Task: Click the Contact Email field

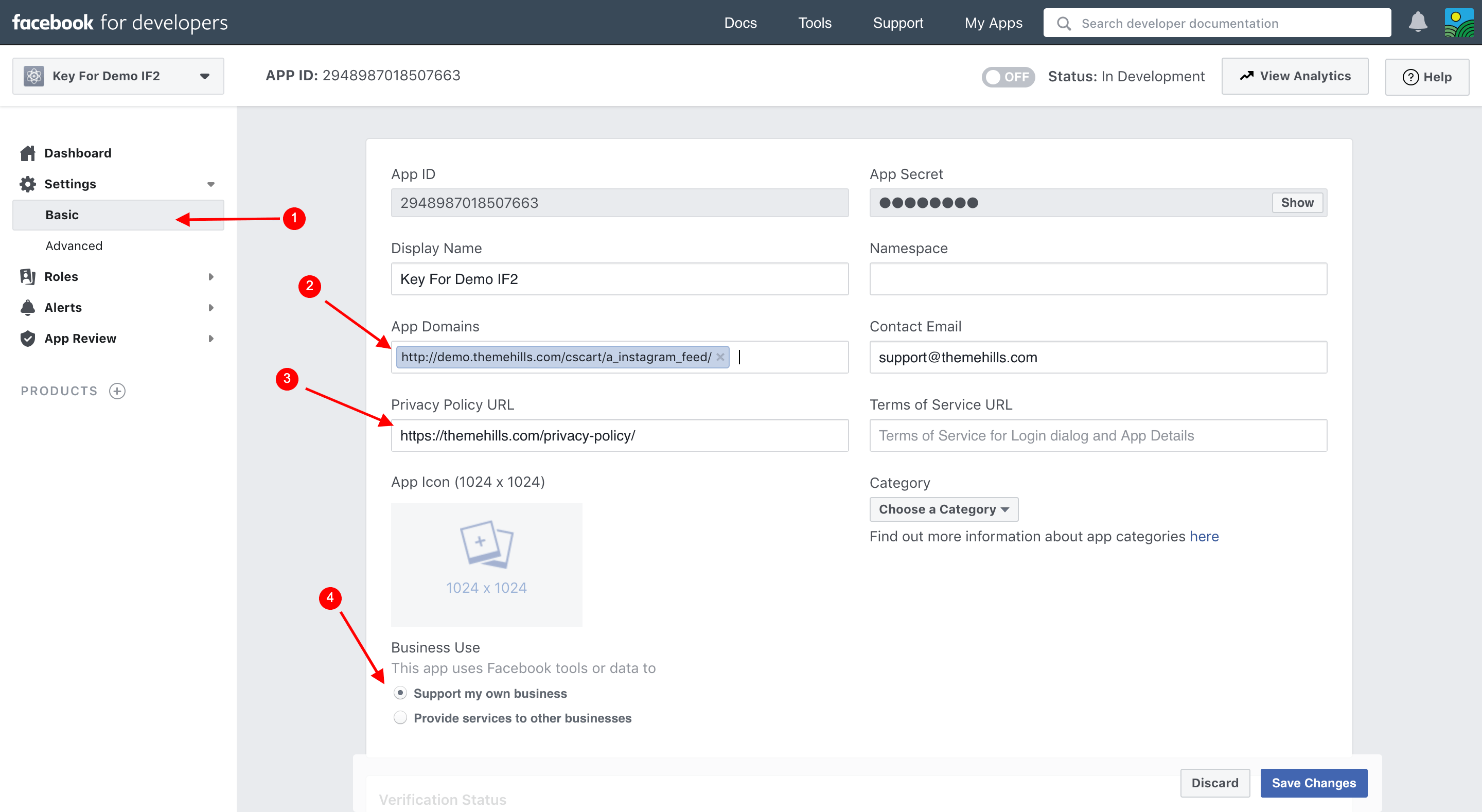Action: coord(1098,357)
